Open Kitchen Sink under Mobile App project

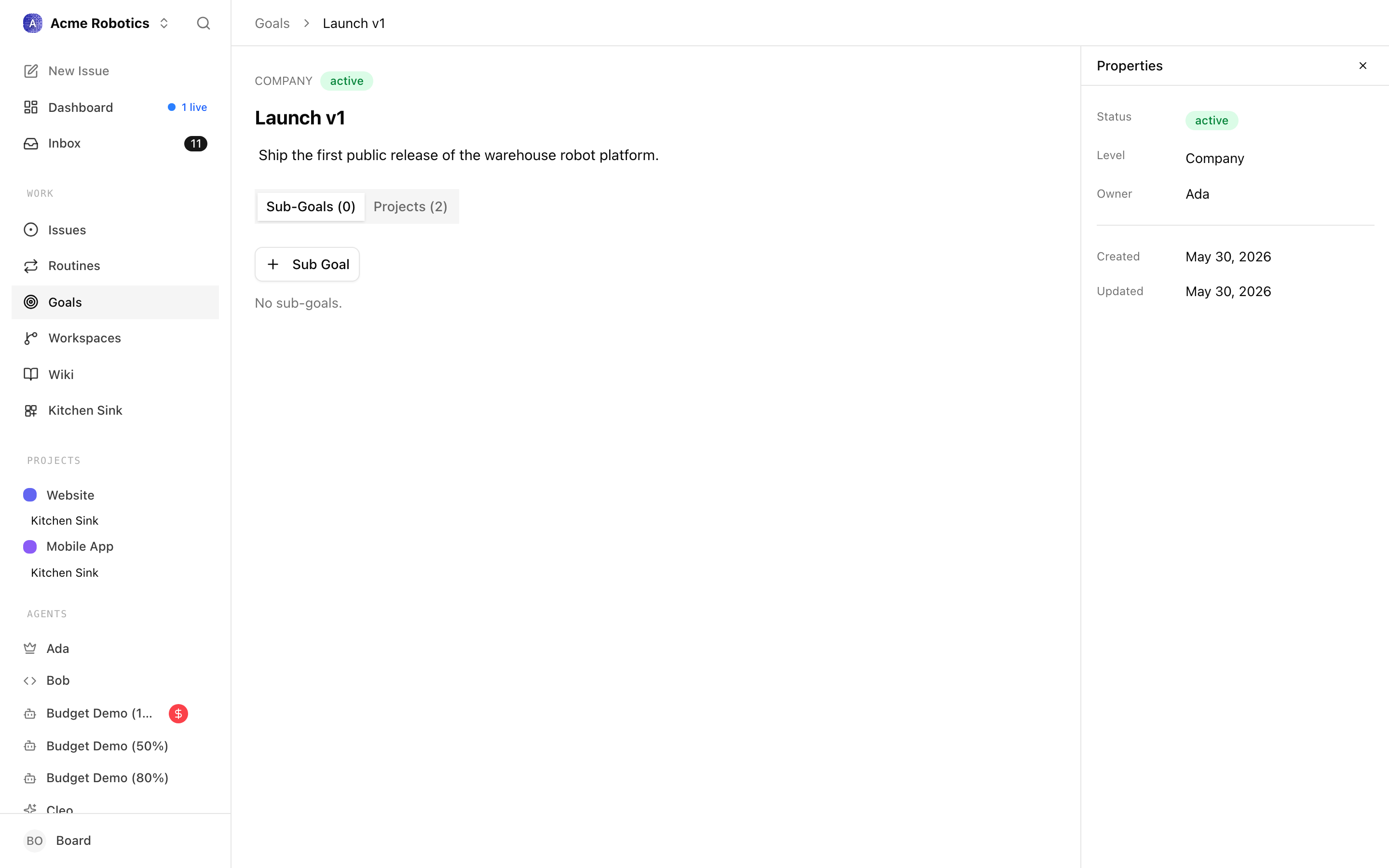(64, 573)
